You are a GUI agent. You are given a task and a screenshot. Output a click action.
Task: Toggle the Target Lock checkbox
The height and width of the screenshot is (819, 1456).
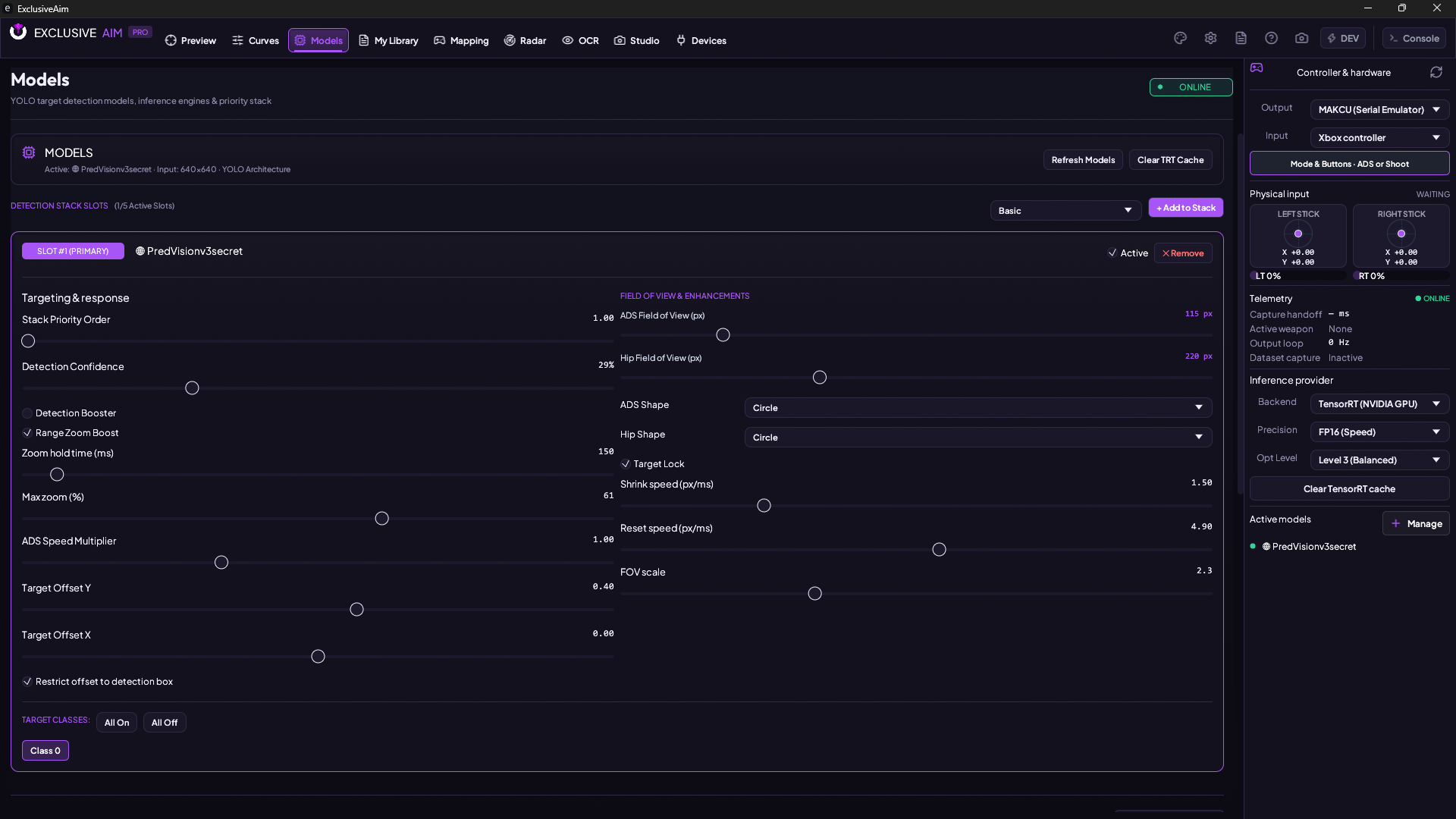[626, 464]
